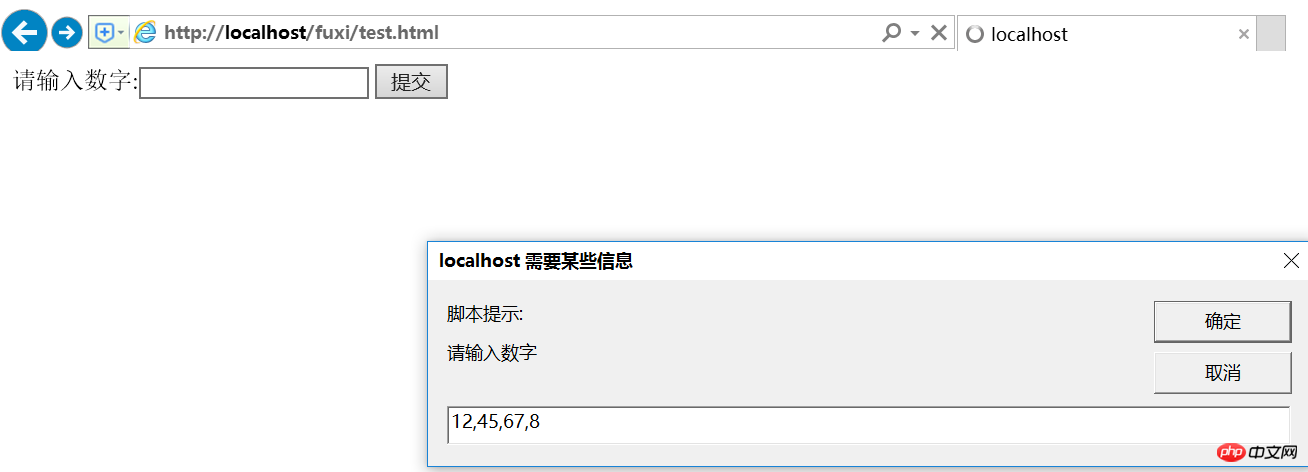Screen dimensions: 1308x472
Task: Cancel the prompt with 取消
Action: click(1222, 373)
